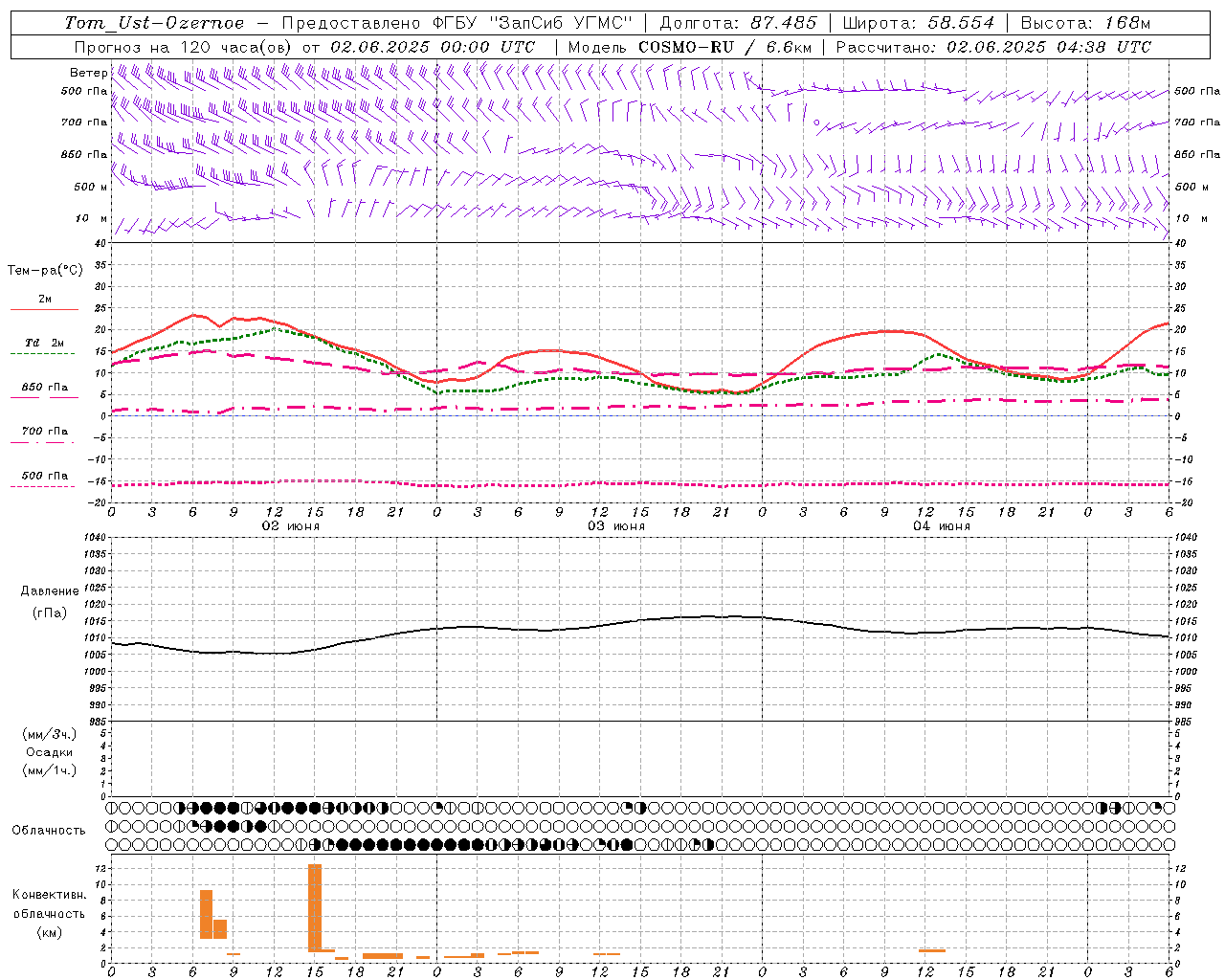The width and height of the screenshot is (1225, 980).
Task: Click the 500 гПа temperature legend entry
Action: tap(45, 479)
